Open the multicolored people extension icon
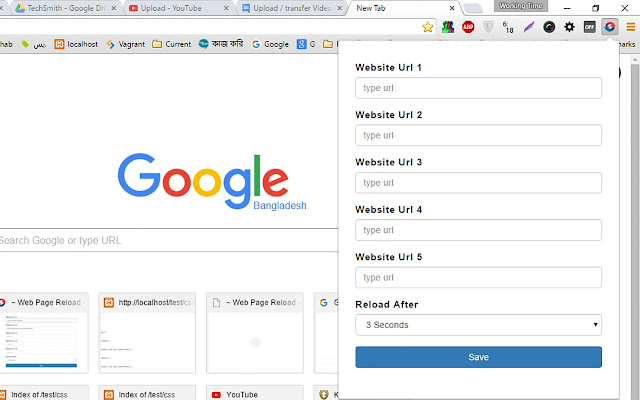The height and width of the screenshot is (400, 640). coord(448,27)
